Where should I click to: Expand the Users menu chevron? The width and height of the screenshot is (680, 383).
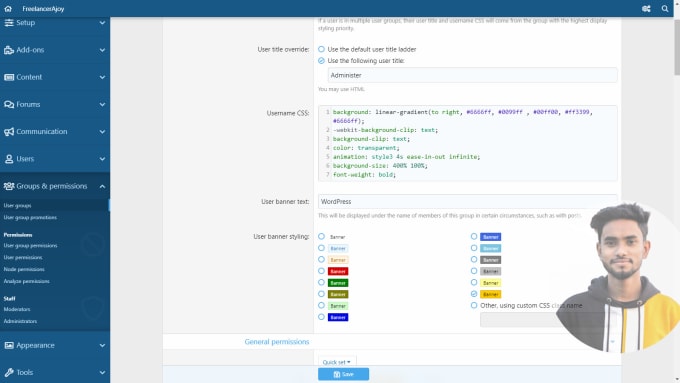click(x=102, y=159)
